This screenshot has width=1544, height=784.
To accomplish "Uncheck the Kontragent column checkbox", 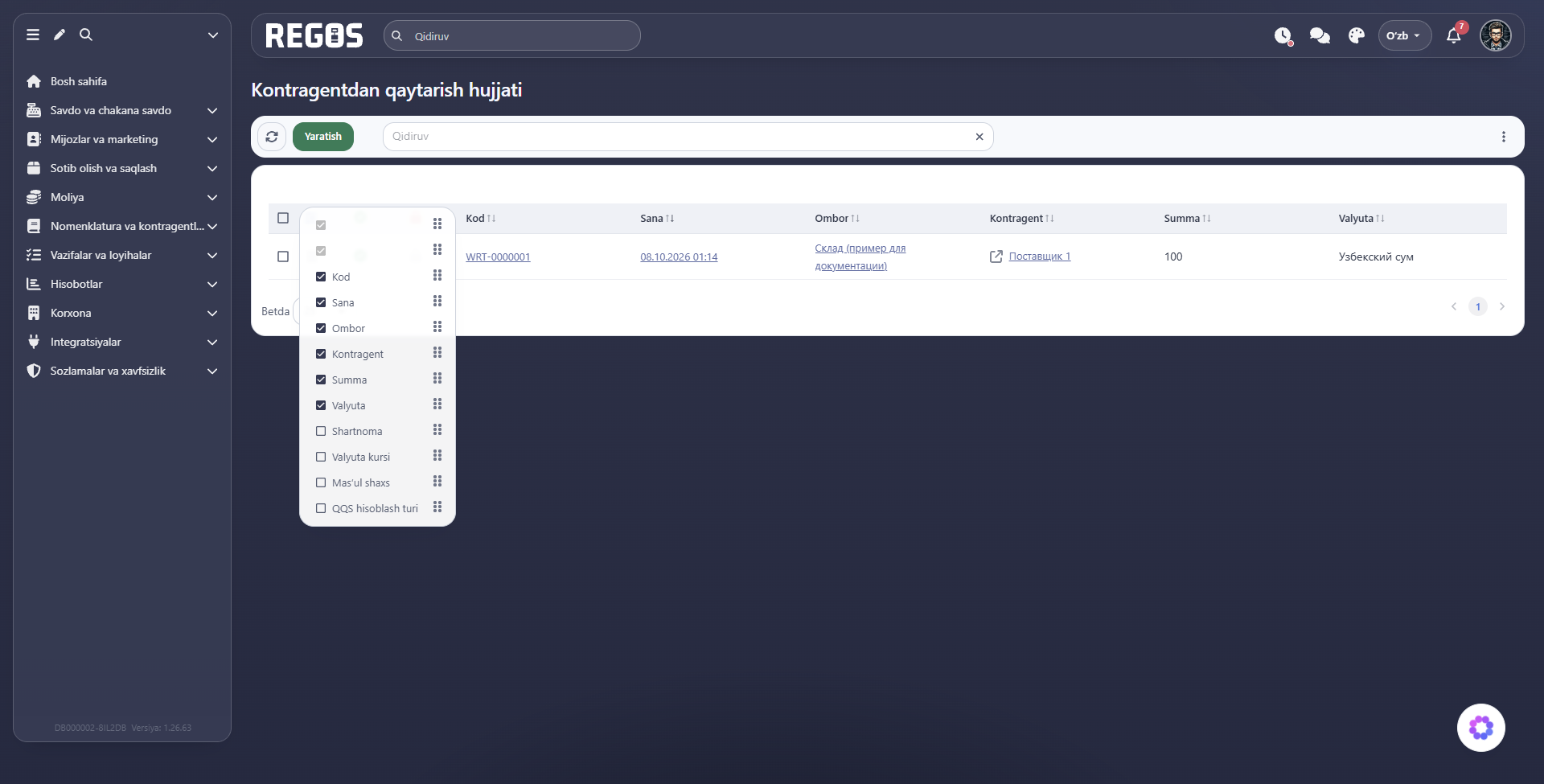I will coord(321,354).
